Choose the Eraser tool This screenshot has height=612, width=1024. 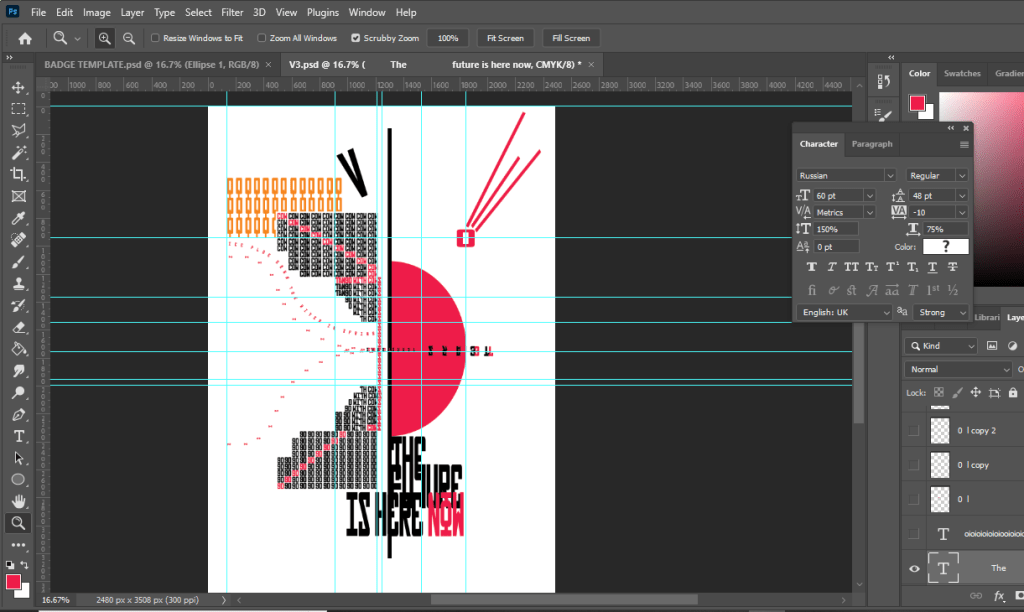18,327
